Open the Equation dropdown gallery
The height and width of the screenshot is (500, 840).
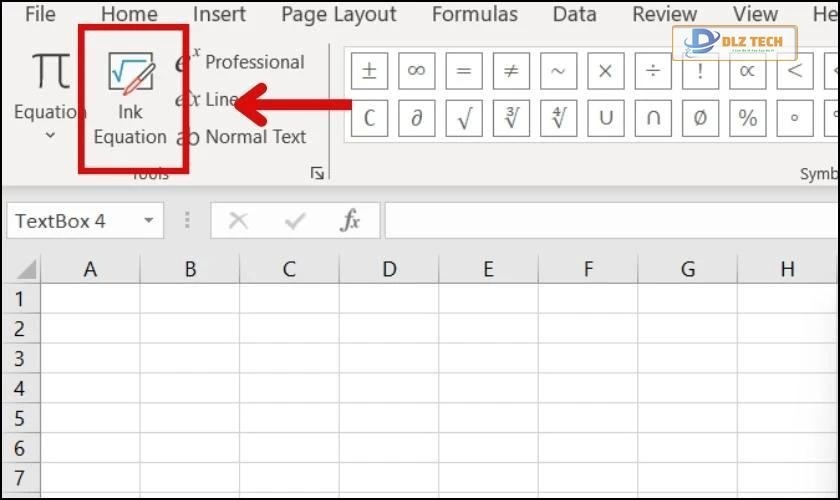point(49,133)
